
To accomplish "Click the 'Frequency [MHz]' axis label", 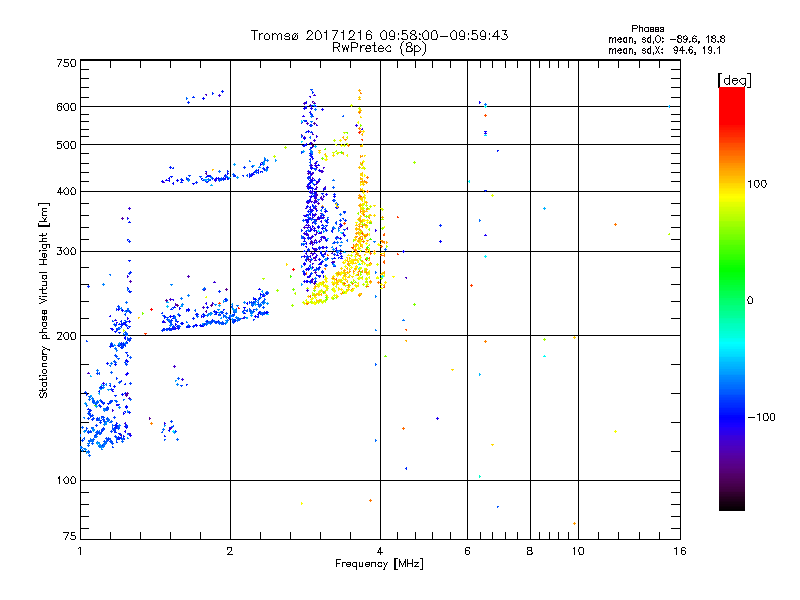I will coord(379,564).
